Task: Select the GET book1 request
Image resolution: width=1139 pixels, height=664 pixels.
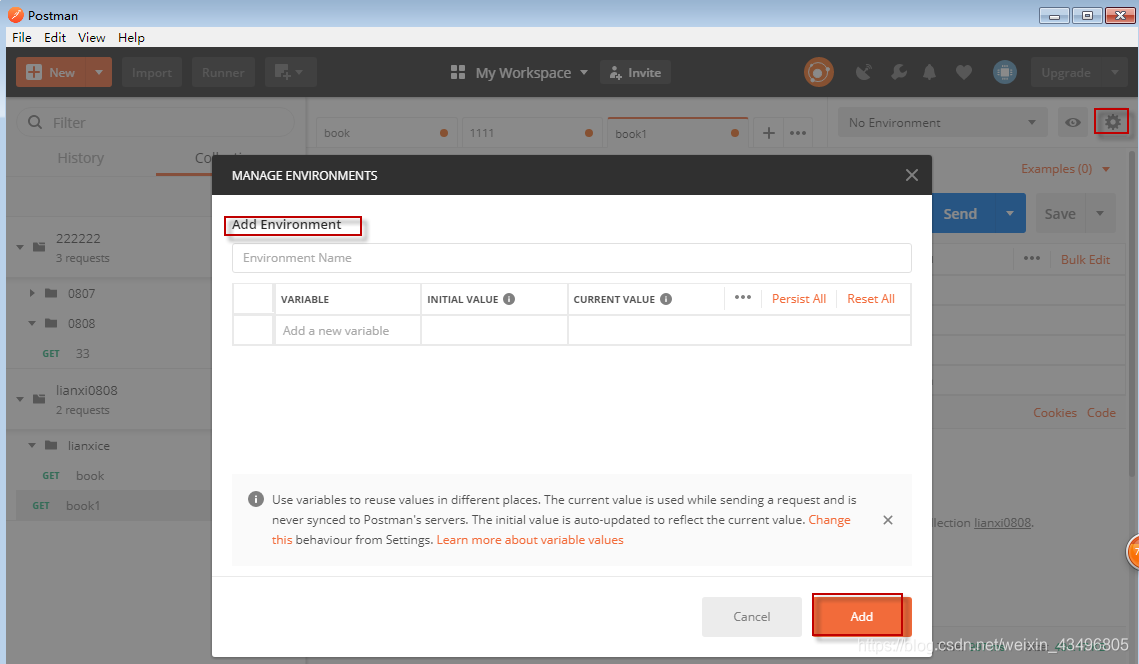Action: (114, 506)
